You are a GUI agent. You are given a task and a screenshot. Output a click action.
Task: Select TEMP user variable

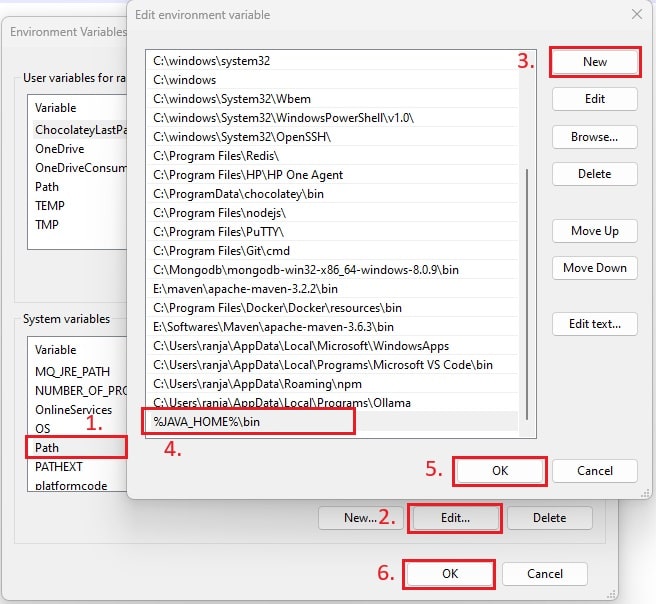[x=77, y=206]
